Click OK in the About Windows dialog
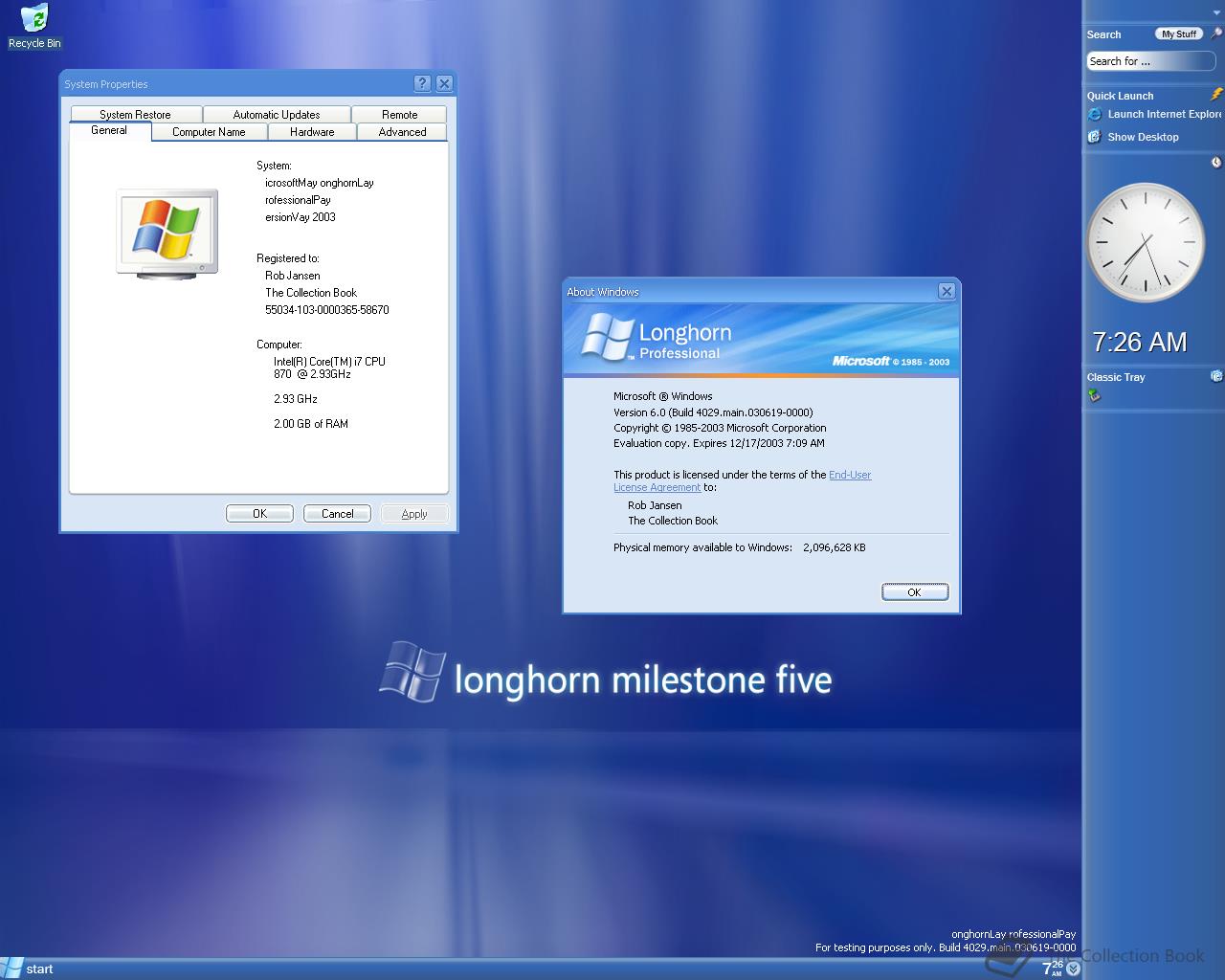The height and width of the screenshot is (980, 1225). [x=914, y=592]
